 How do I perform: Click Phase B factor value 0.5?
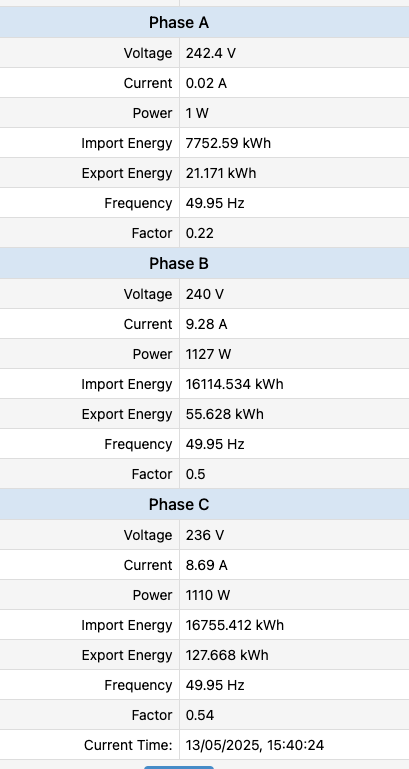195,474
